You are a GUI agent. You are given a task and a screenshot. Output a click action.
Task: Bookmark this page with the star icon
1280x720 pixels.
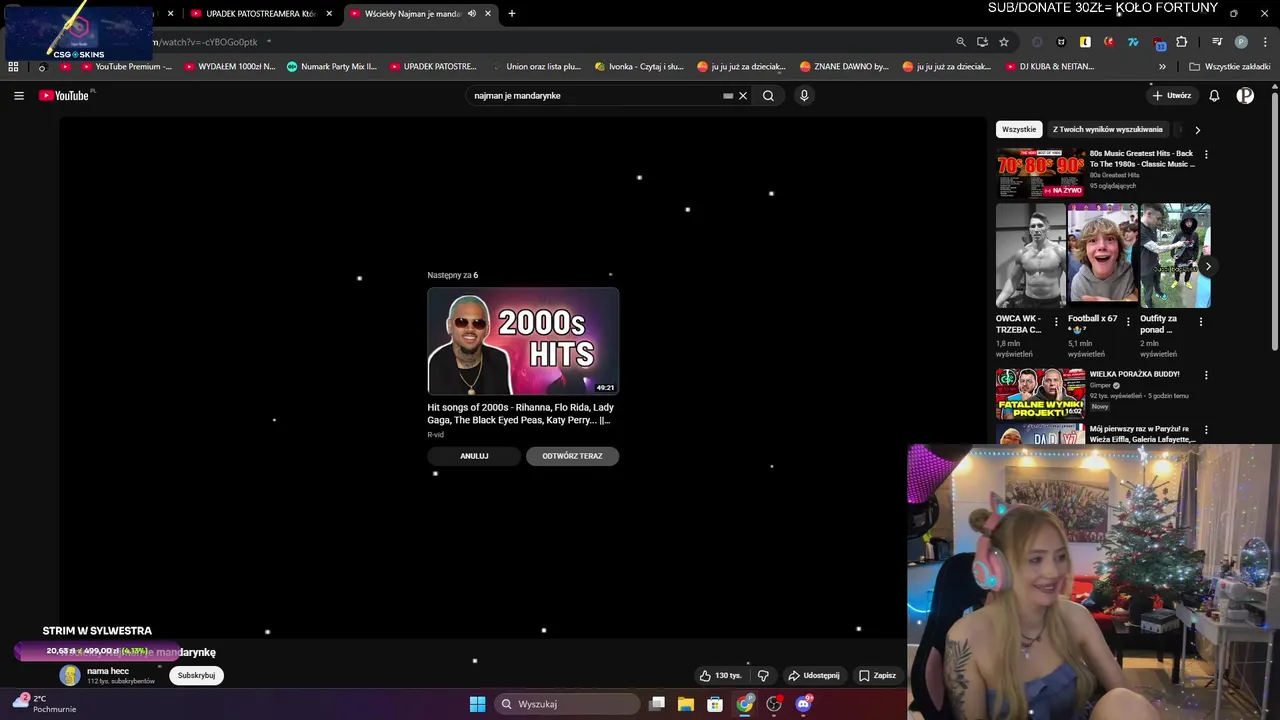[1004, 42]
